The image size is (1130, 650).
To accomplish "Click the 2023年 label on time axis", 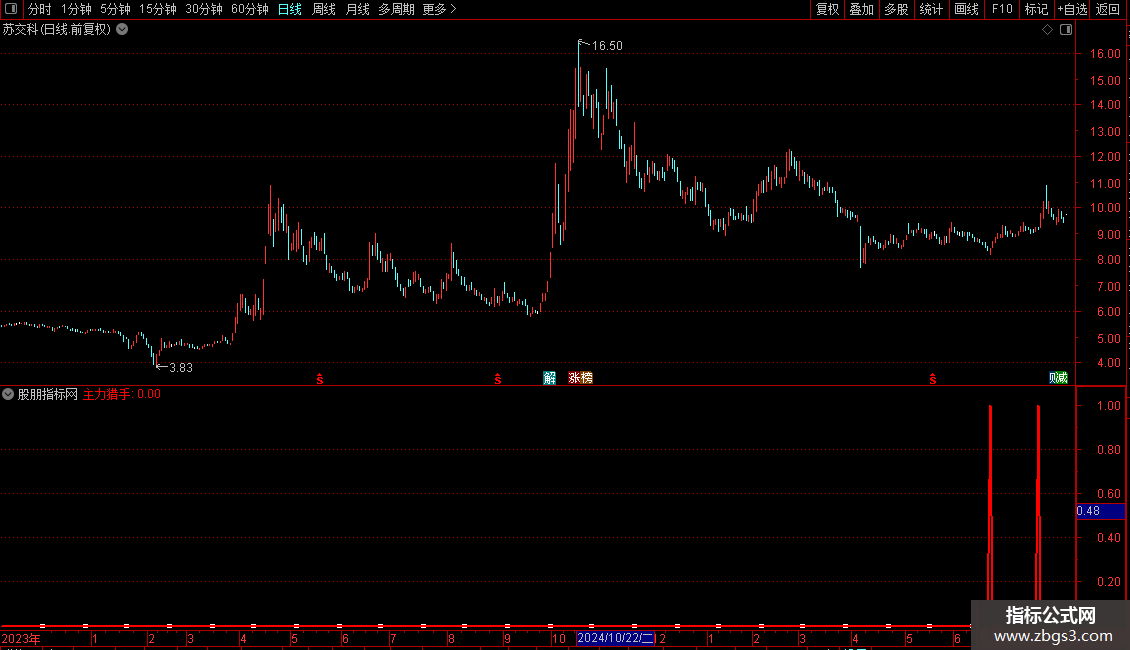I will tap(21, 638).
